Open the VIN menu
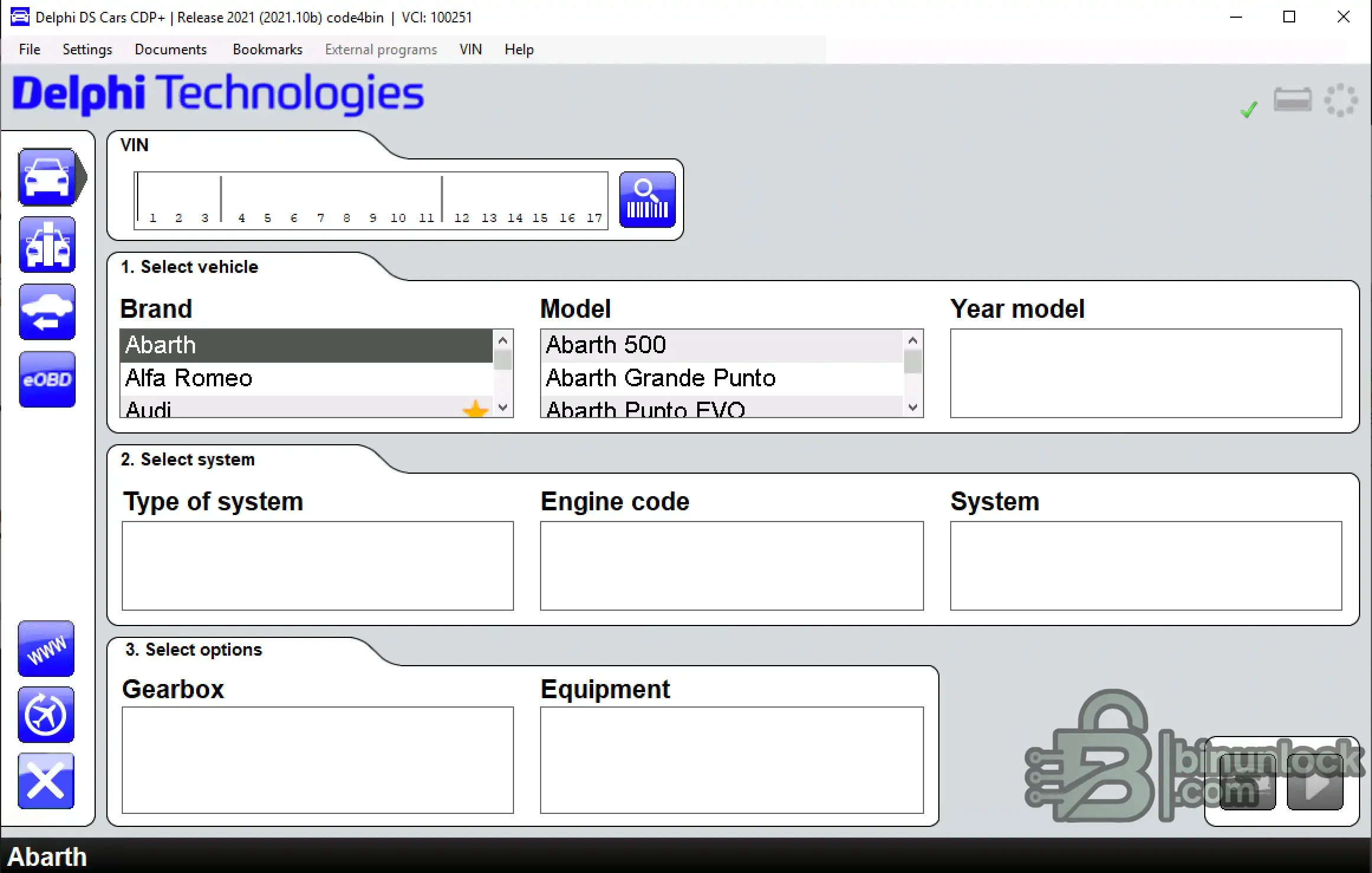 (x=471, y=50)
